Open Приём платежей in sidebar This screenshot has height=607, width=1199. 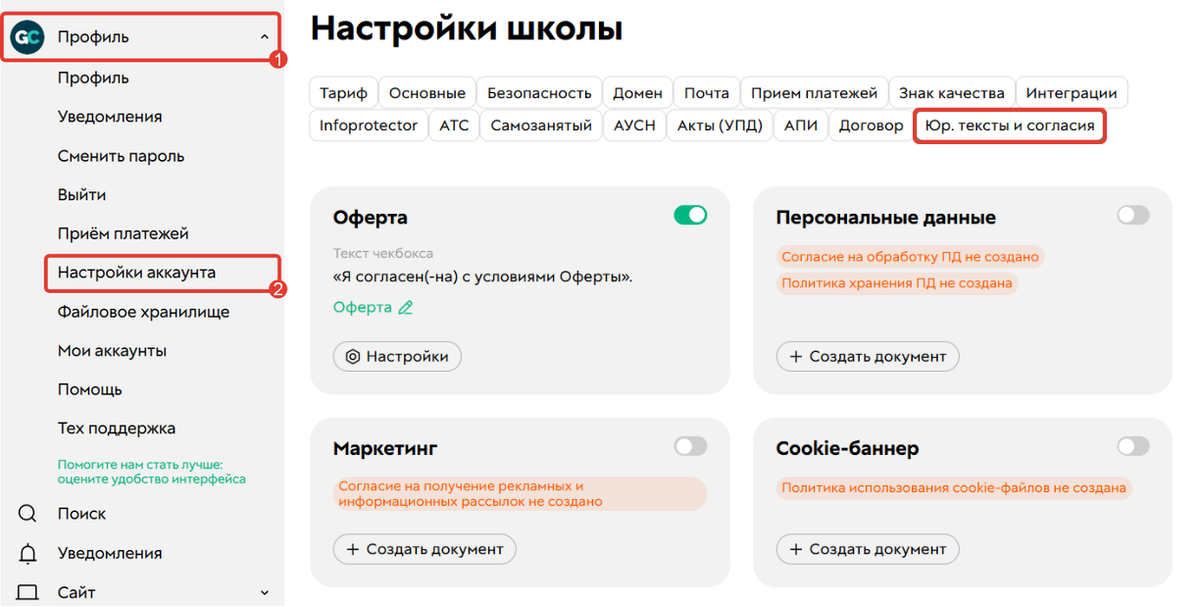click(x=123, y=234)
